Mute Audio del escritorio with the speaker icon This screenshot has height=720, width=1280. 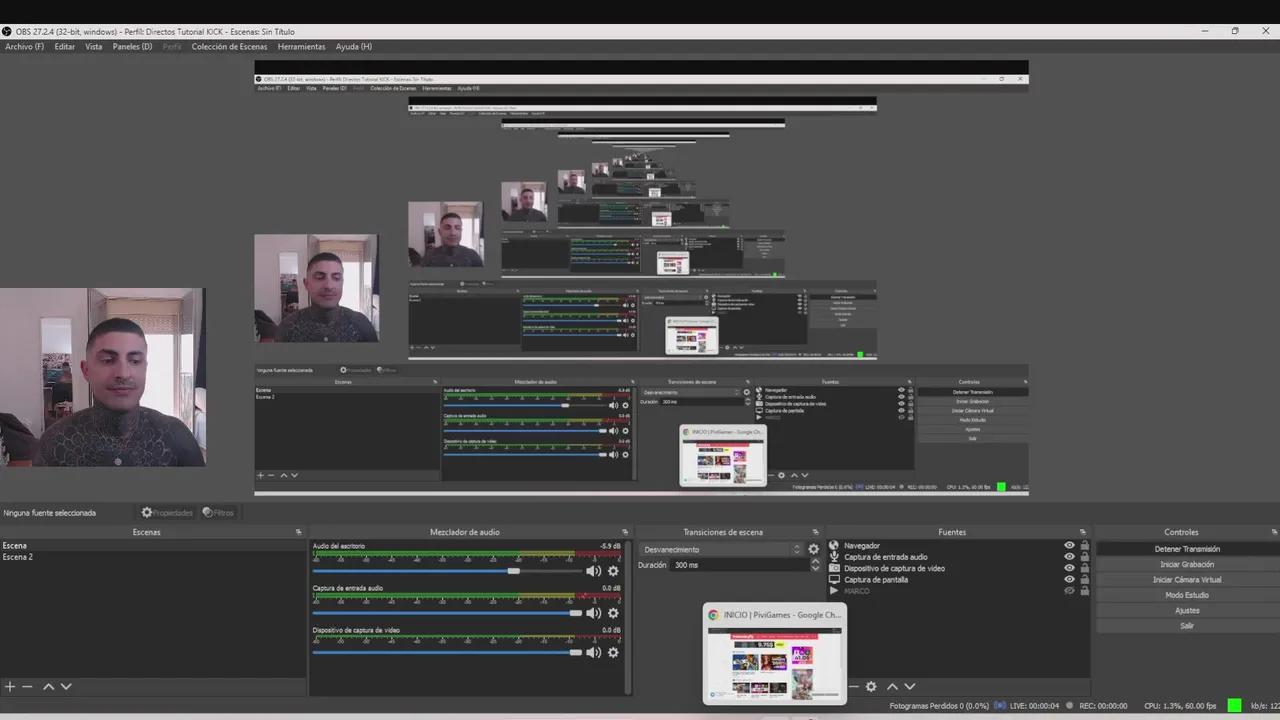593,571
